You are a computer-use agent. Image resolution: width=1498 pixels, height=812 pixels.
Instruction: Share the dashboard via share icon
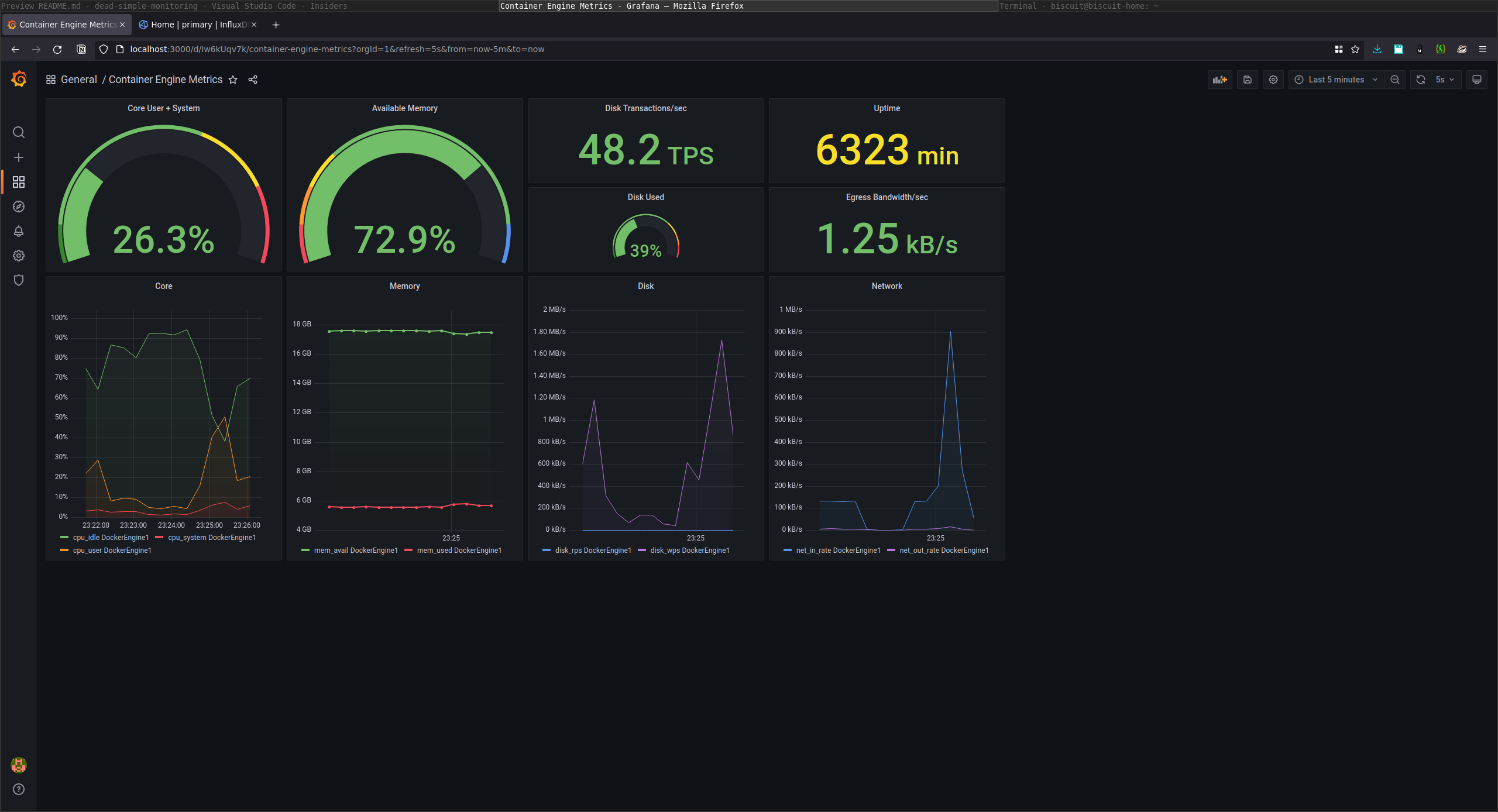[253, 80]
